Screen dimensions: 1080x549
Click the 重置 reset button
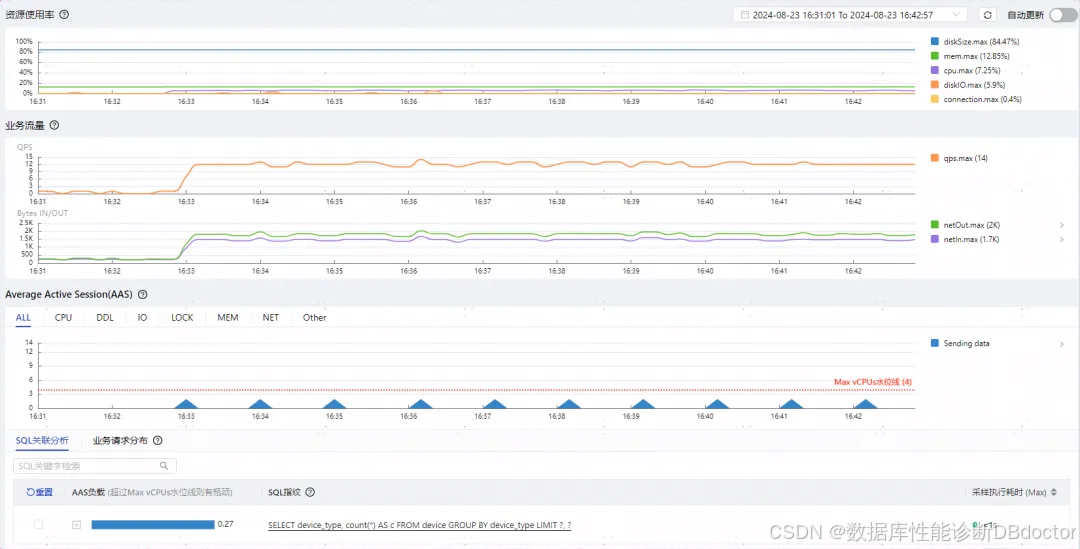[x=39, y=493]
